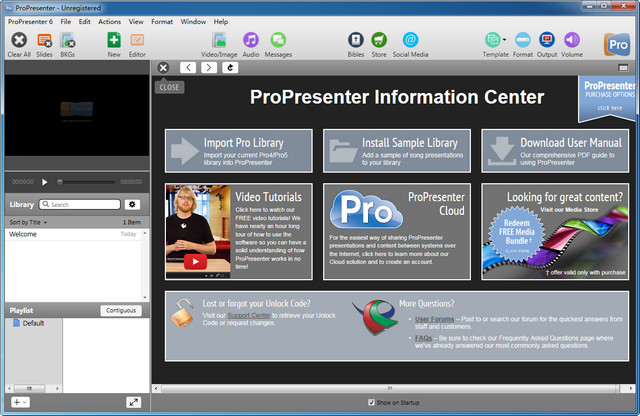Open the Window menu
The height and width of the screenshot is (416, 640).
pos(193,22)
